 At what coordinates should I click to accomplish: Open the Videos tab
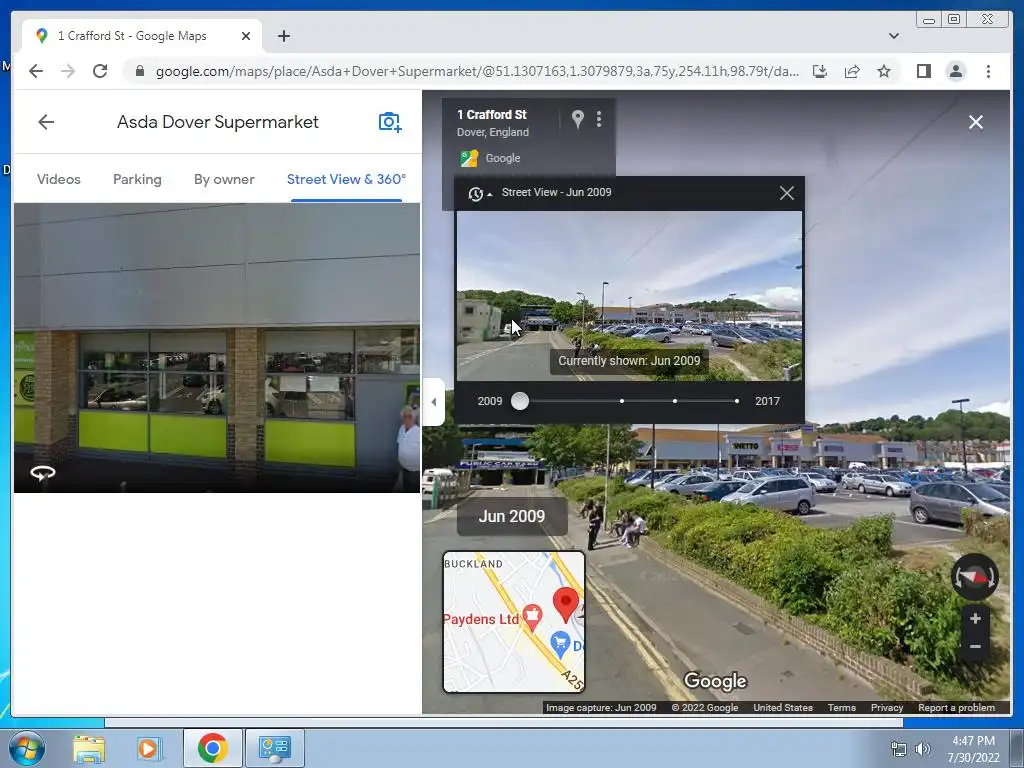59,179
